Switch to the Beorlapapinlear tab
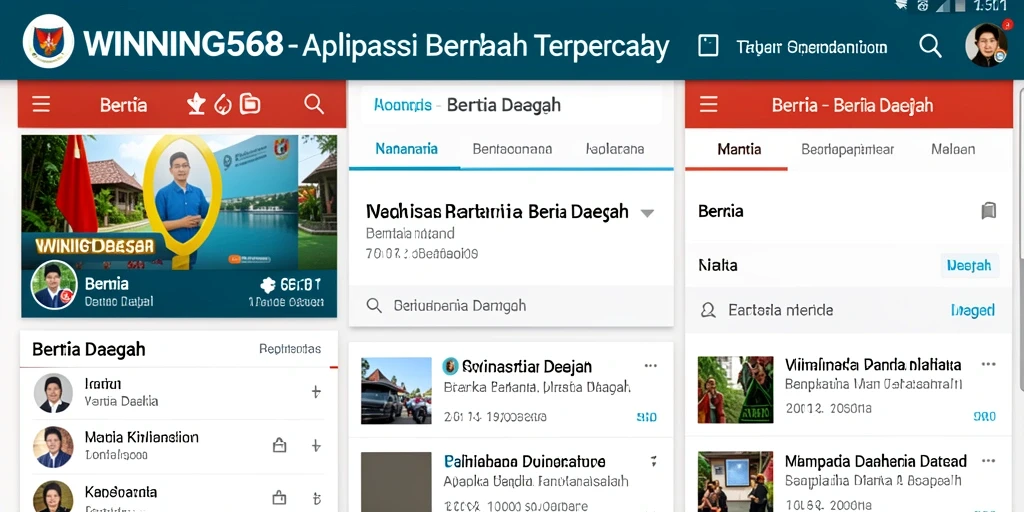1024x512 pixels. 848,149
